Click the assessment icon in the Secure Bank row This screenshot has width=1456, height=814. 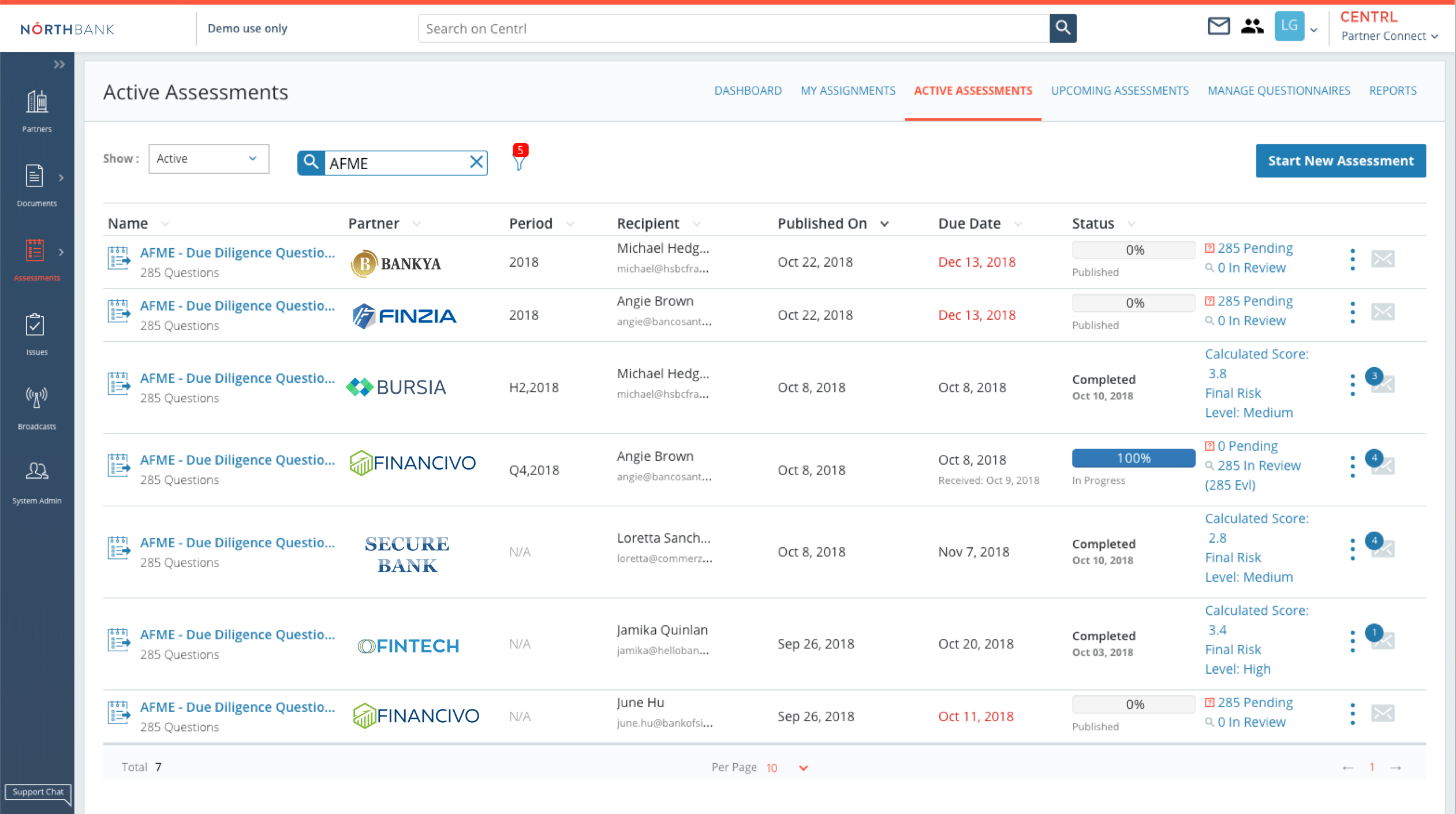(118, 548)
